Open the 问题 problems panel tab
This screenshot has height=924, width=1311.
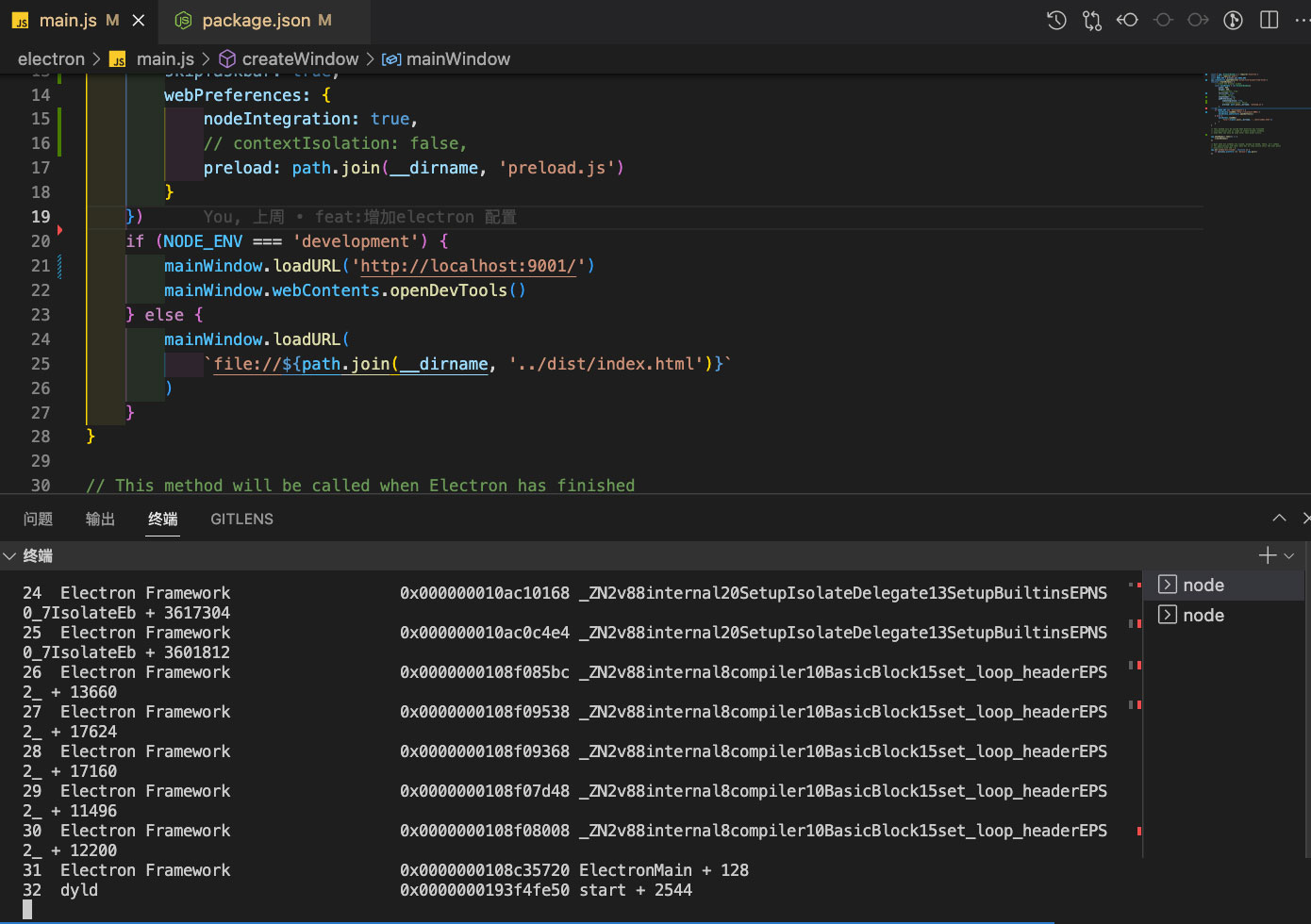click(39, 519)
